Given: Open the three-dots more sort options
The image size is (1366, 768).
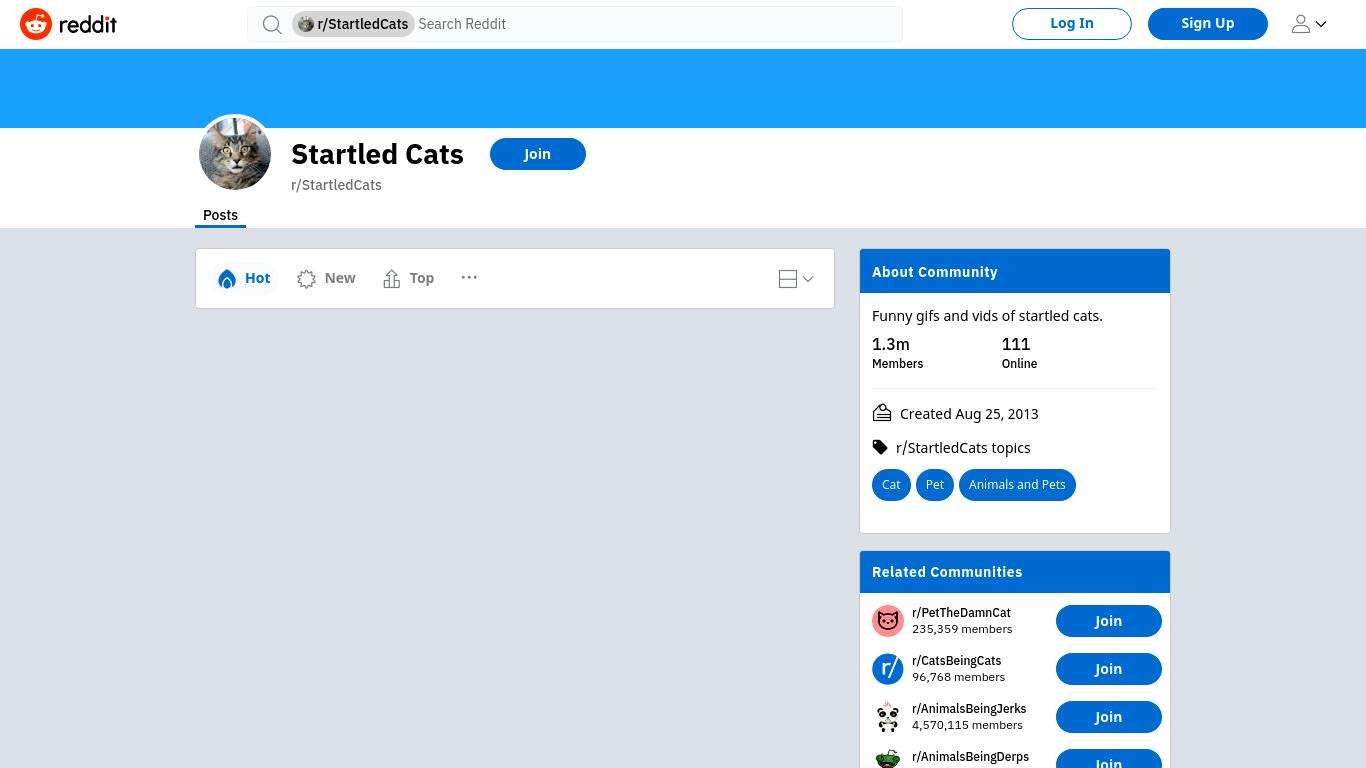Looking at the screenshot, I should click(469, 277).
